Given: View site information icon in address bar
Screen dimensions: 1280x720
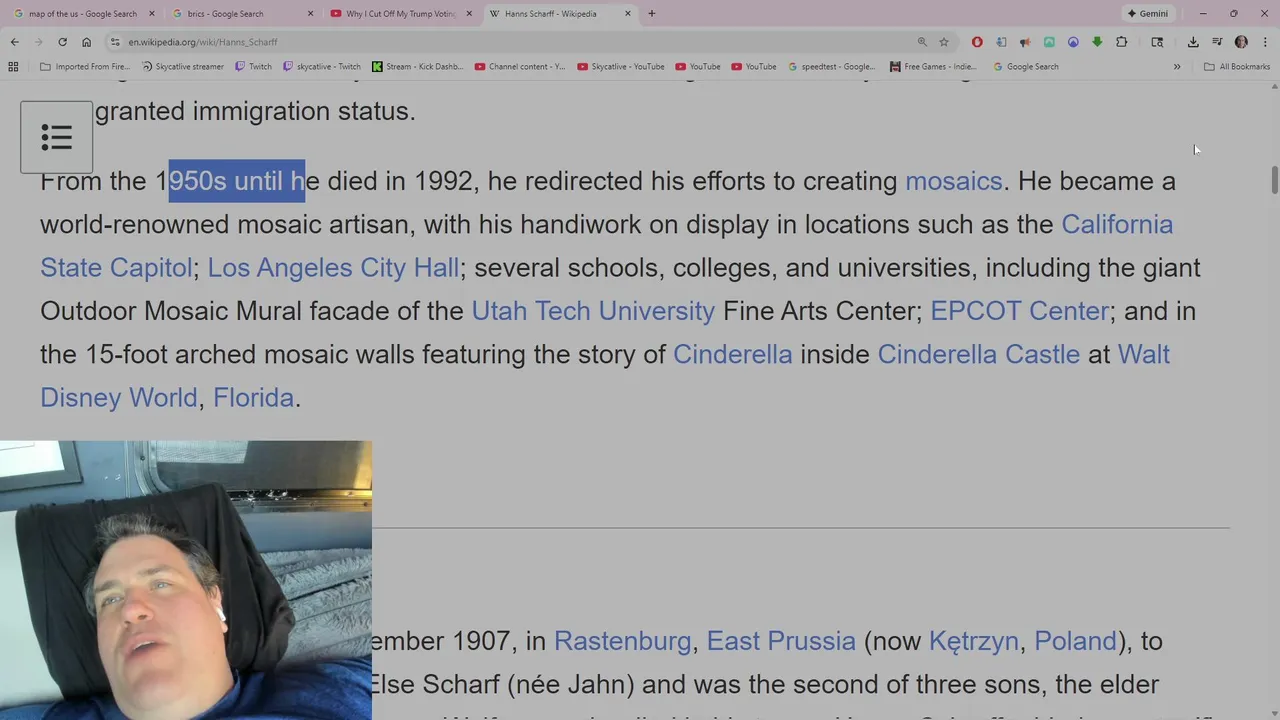Looking at the screenshot, I should pyautogui.click(x=115, y=42).
